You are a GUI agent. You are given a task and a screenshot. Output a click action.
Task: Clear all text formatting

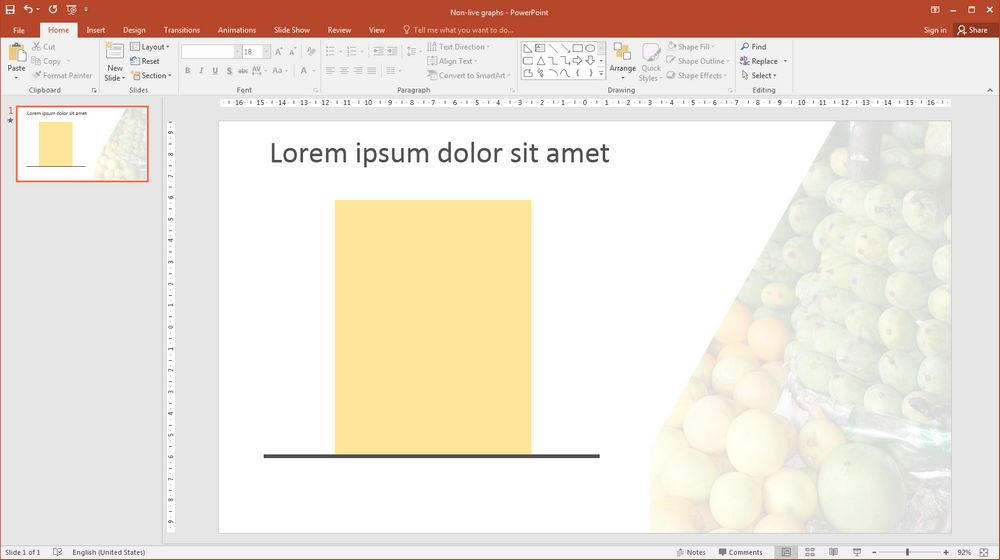pyautogui.click(x=311, y=52)
